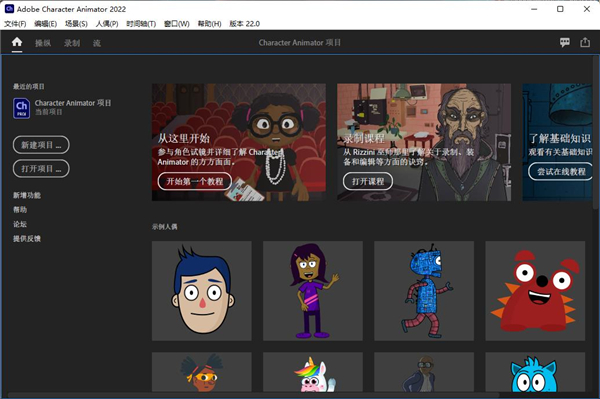Click the 打开项目 button
This screenshot has width=600, height=399.
pos(41,169)
